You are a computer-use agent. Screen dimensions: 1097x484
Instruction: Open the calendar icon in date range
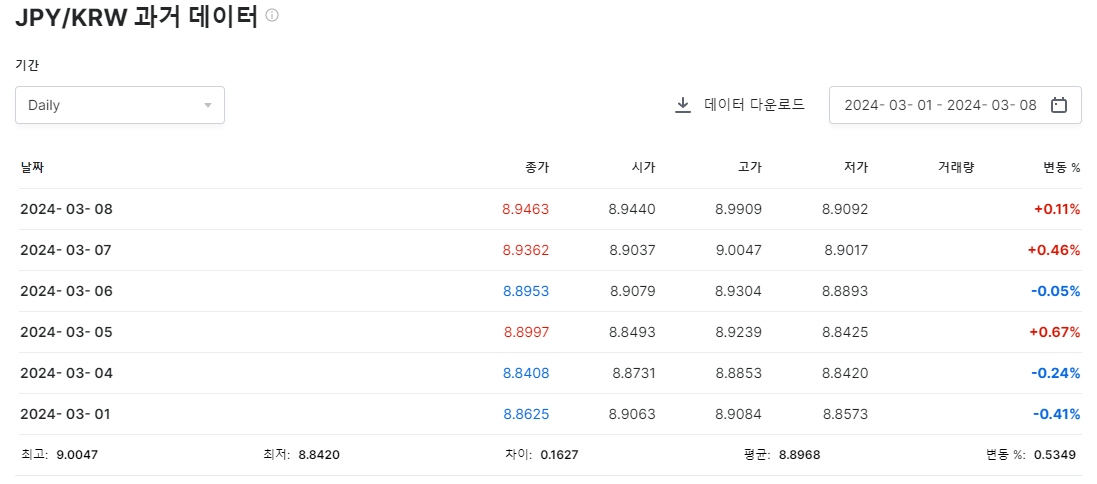coord(1059,106)
